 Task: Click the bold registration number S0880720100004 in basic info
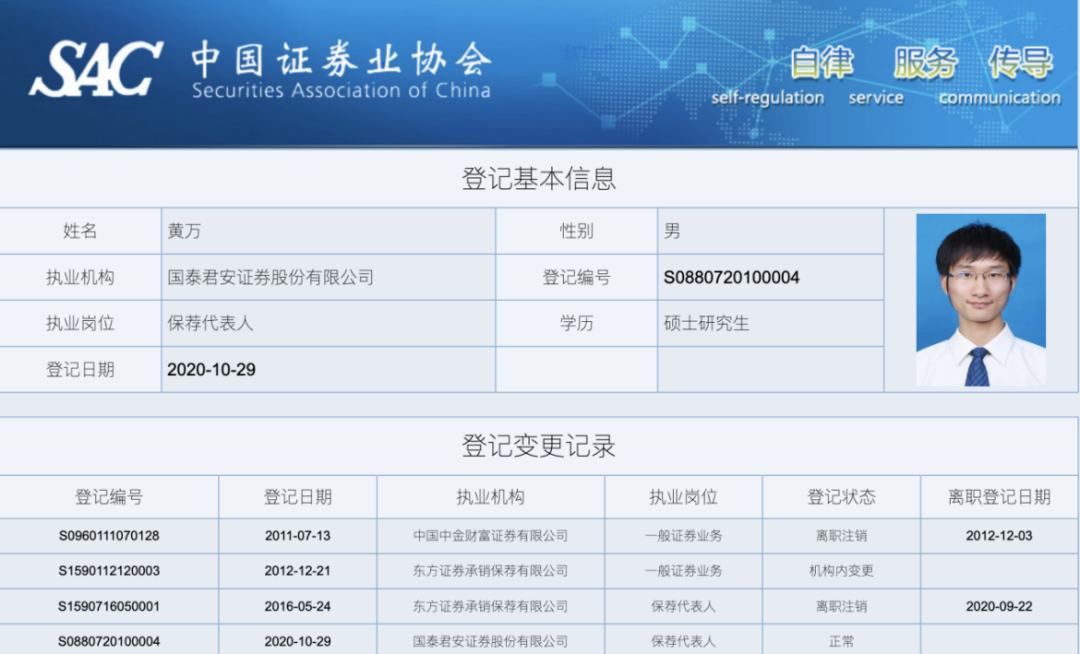click(x=731, y=277)
